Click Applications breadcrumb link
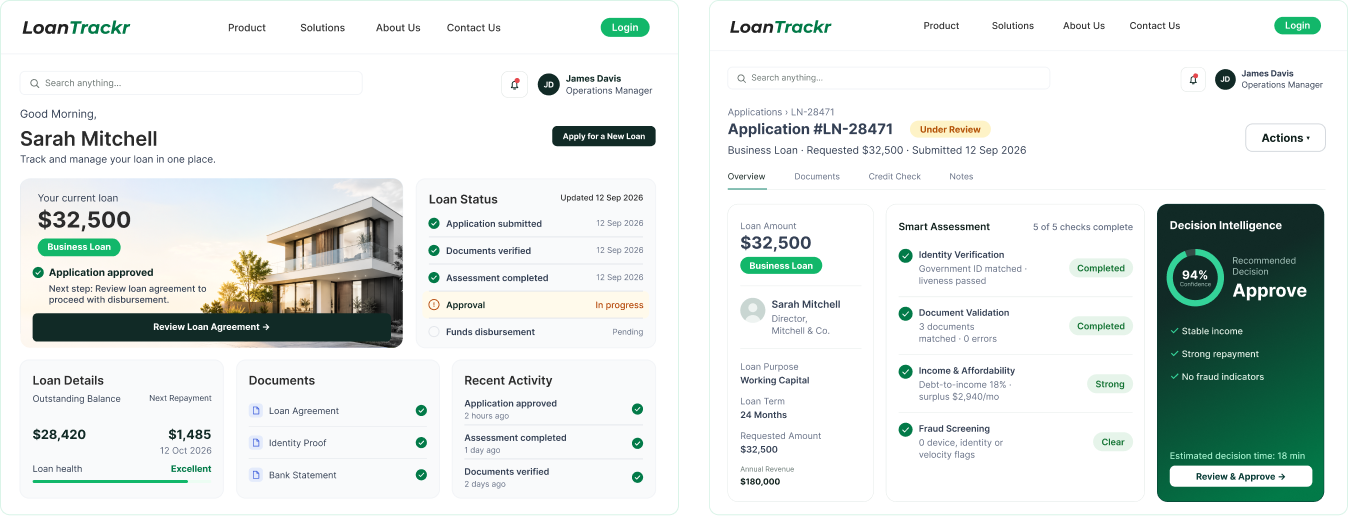Viewport: 1348px width, 516px height. [755, 112]
